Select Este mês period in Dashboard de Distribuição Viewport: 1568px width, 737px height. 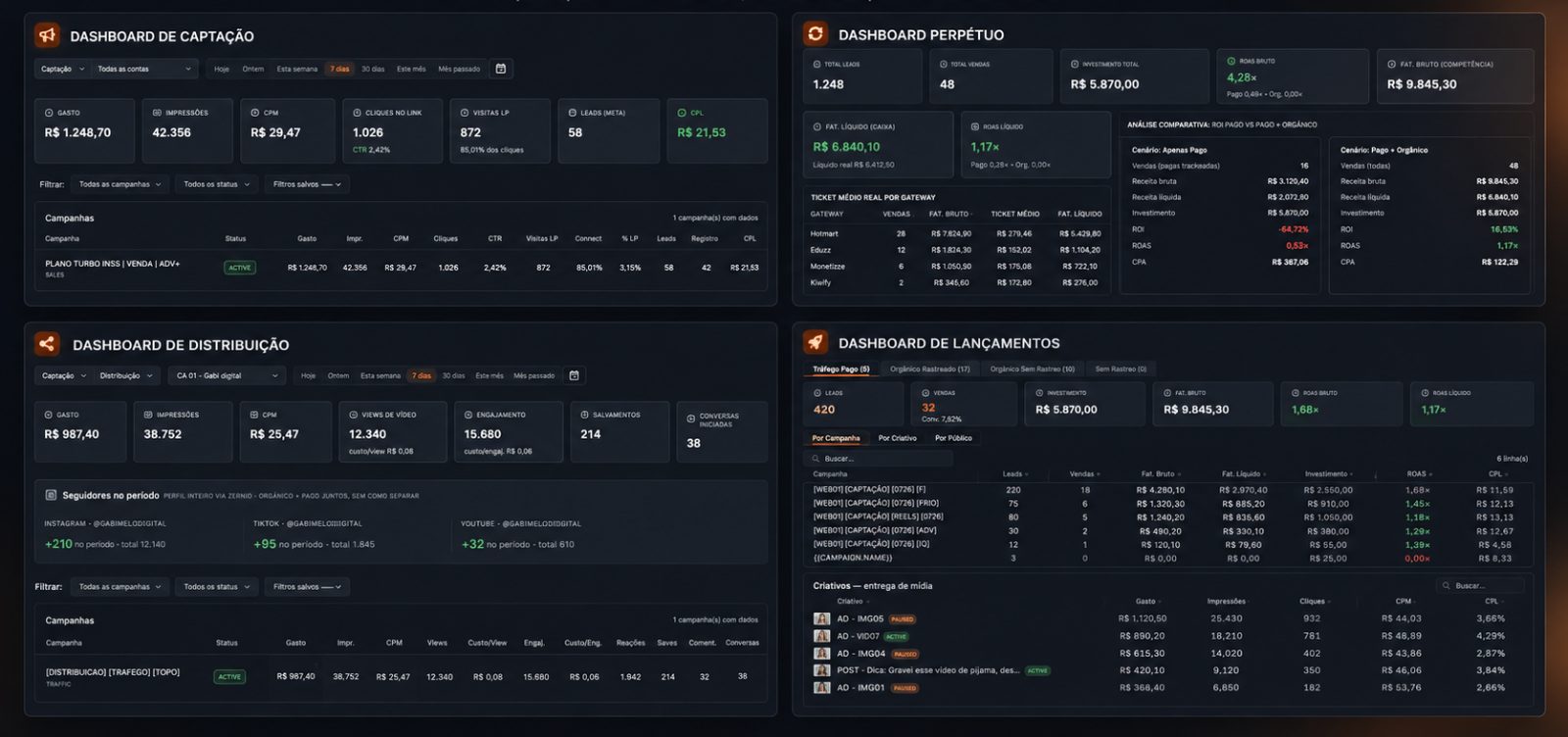click(x=489, y=375)
